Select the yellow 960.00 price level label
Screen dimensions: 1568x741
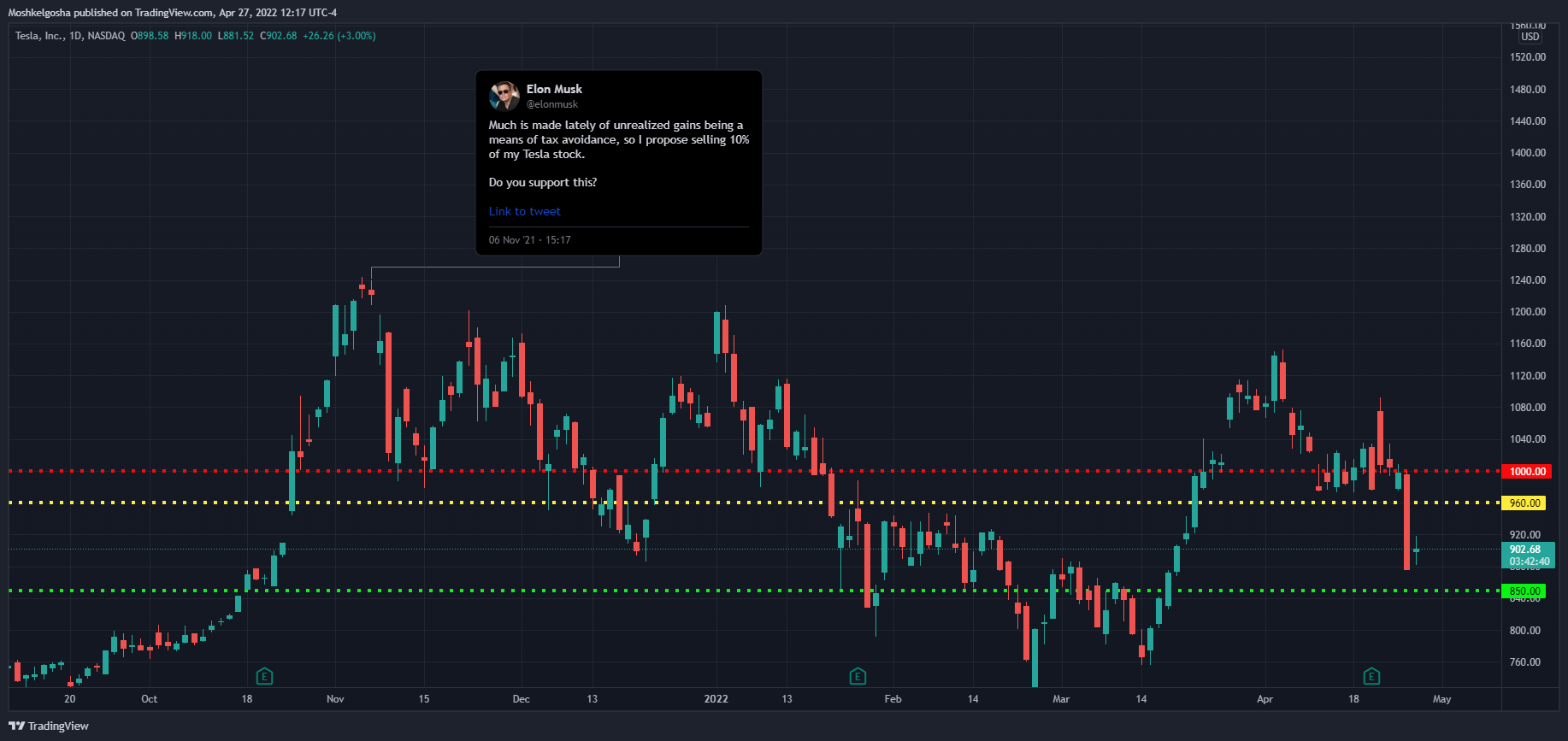[x=1524, y=503]
